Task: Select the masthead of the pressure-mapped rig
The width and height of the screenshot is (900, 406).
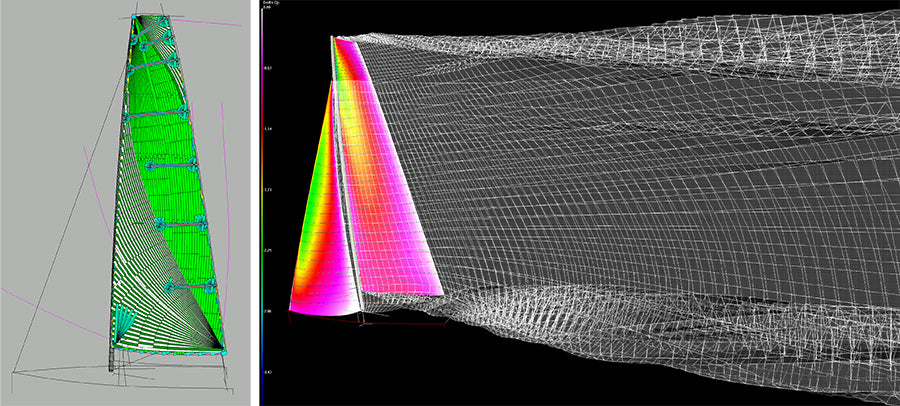Action: (x=334, y=38)
